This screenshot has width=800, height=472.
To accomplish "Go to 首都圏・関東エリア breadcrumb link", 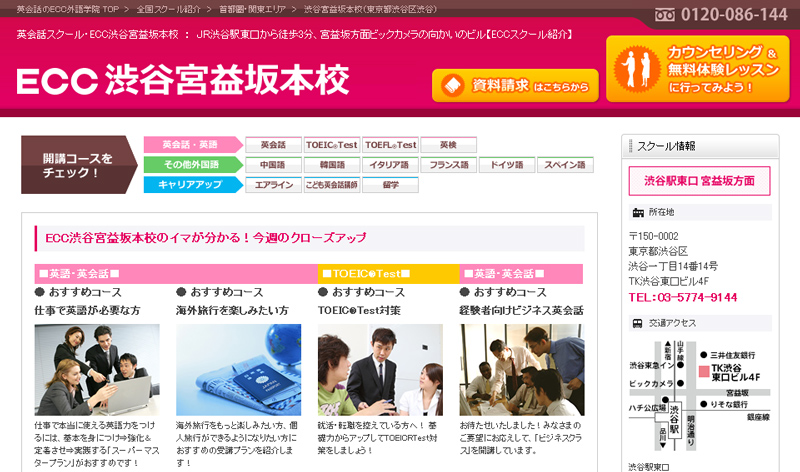I will 252,9.
